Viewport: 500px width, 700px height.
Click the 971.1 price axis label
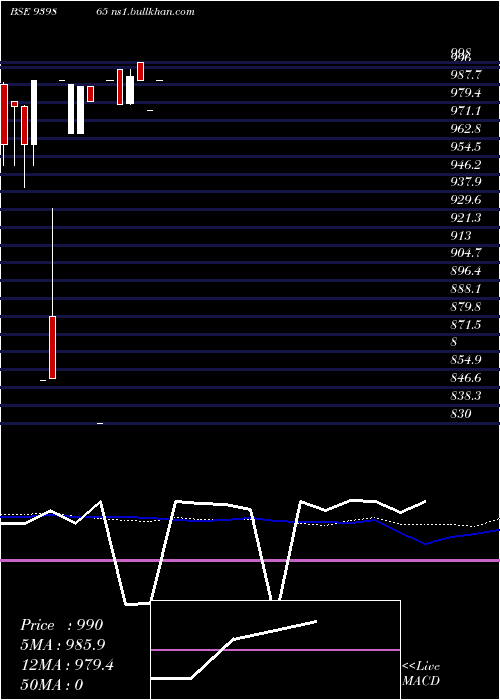click(466, 111)
